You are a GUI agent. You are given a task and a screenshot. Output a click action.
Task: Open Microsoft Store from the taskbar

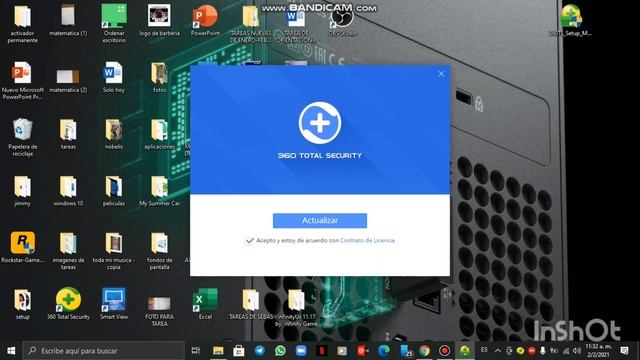239,351
